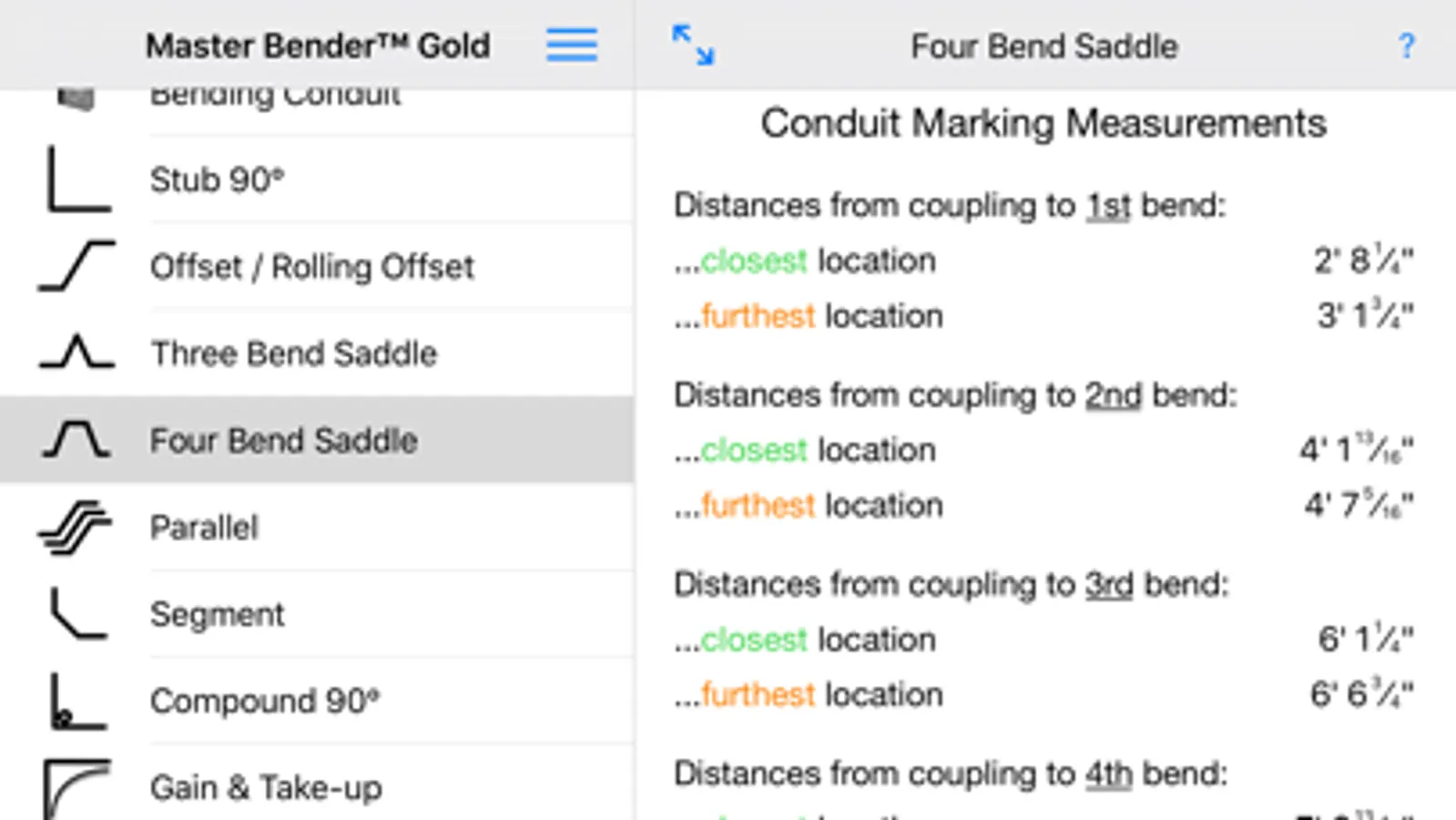
Task: Click the expand fullscreen arrows icon
Action: [x=693, y=45]
